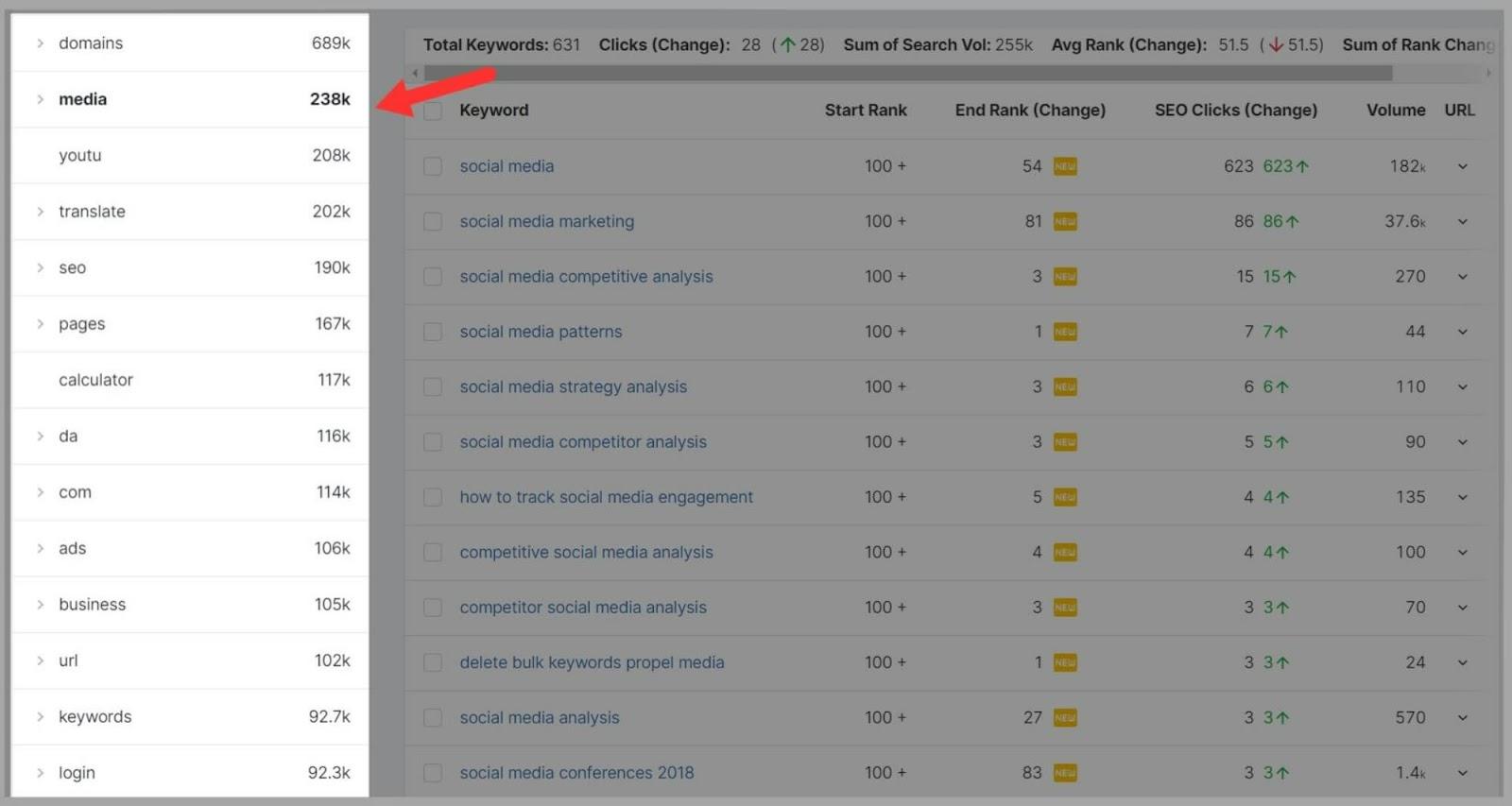Click NEW badge in social media patterns row
This screenshot has height=806, width=1512.
[x=1065, y=332]
